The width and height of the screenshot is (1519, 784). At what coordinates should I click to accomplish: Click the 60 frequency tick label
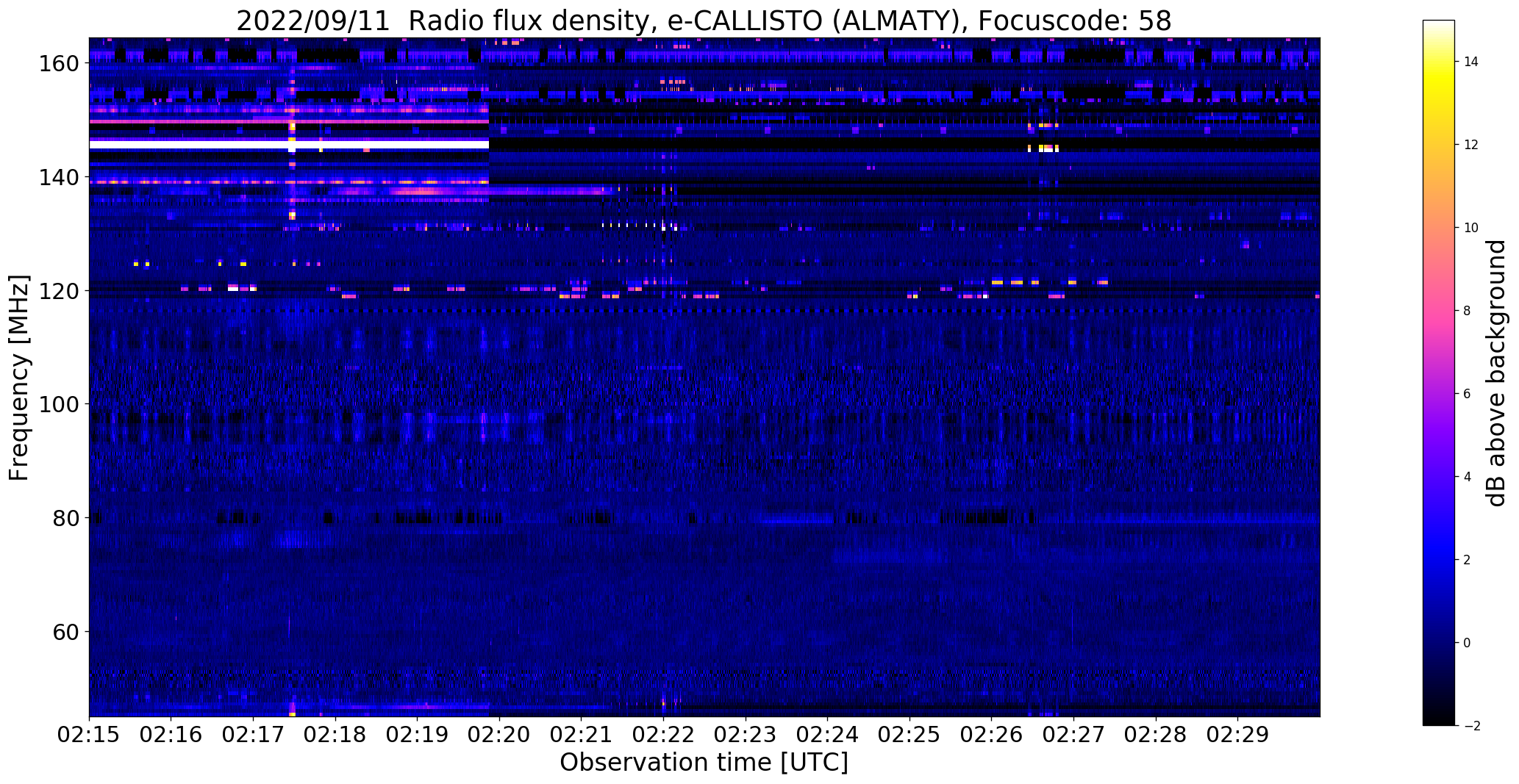tap(65, 631)
